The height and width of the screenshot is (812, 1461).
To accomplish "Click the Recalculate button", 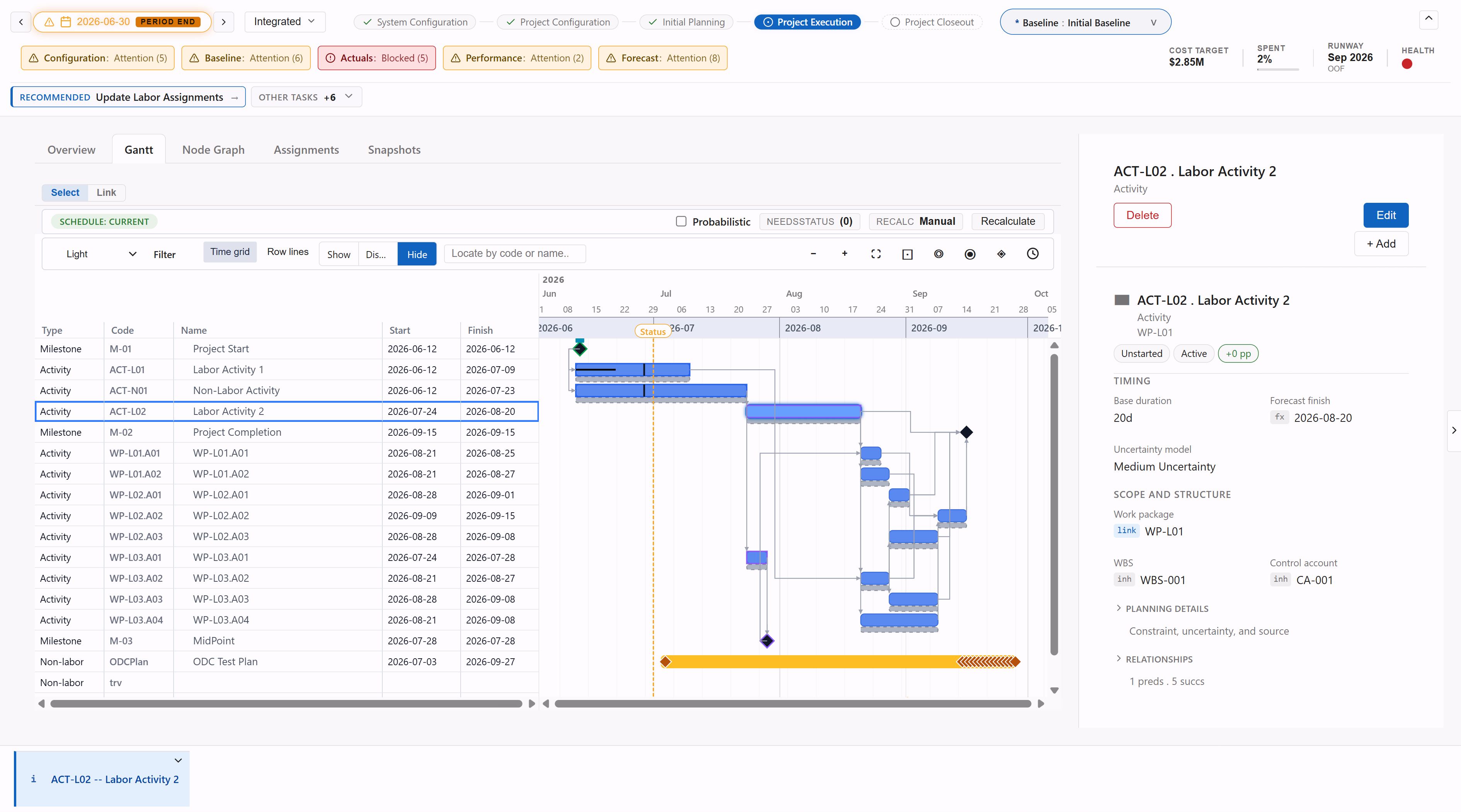I will [x=1008, y=221].
